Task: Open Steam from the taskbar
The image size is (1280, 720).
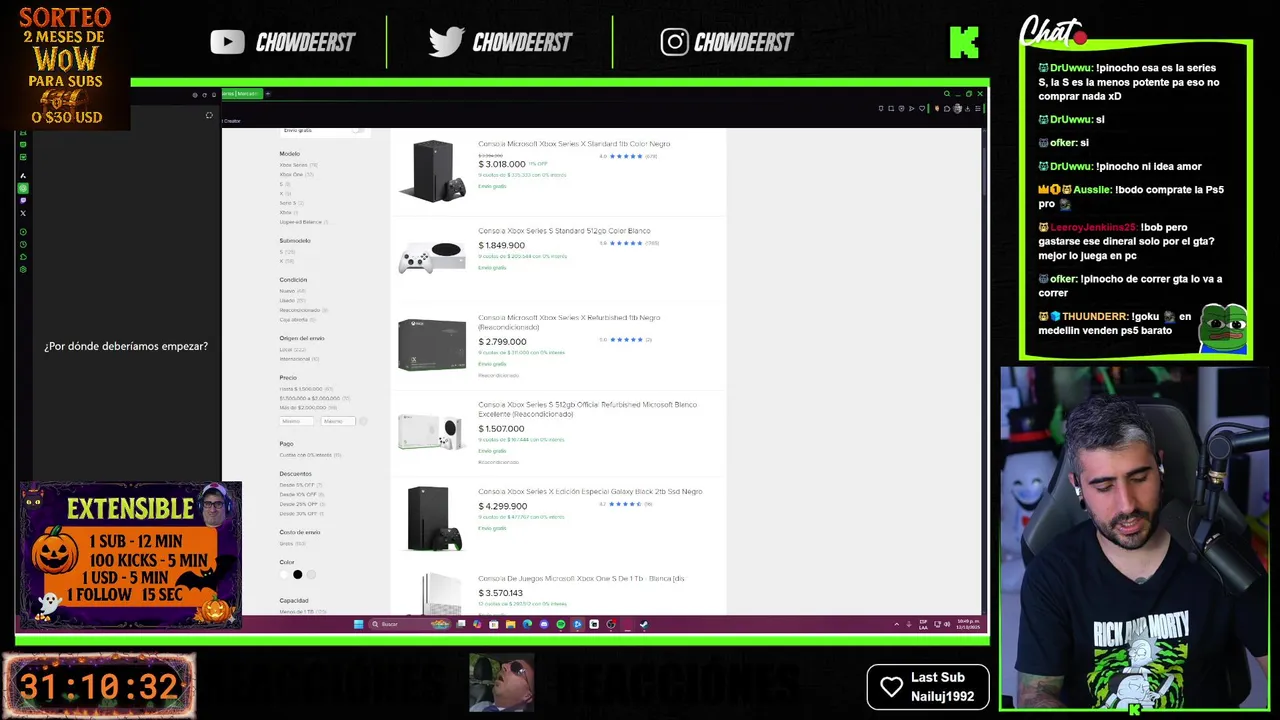Action: [643, 624]
